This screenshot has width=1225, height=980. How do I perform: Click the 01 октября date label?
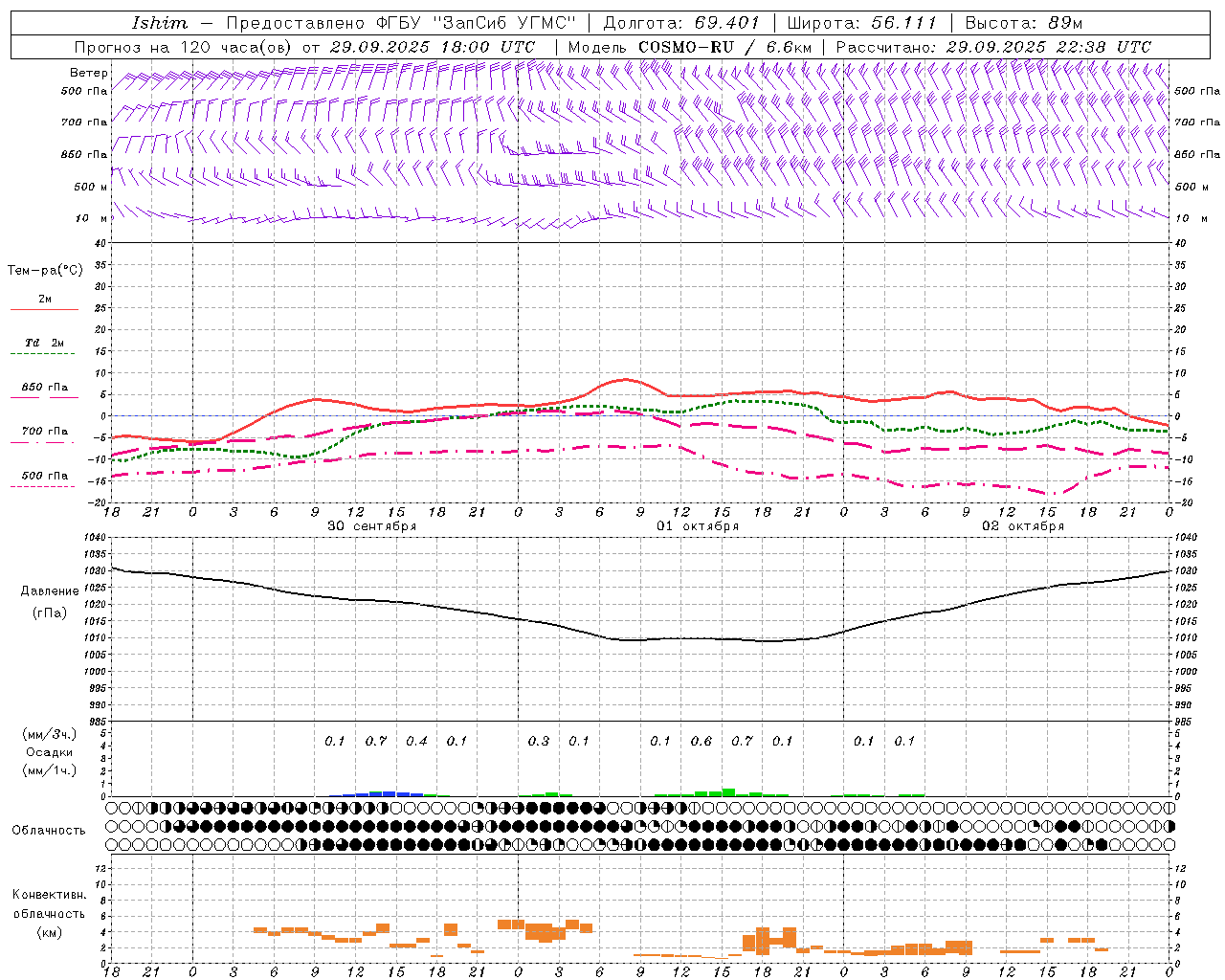pyautogui.click(x=698, y=526)
